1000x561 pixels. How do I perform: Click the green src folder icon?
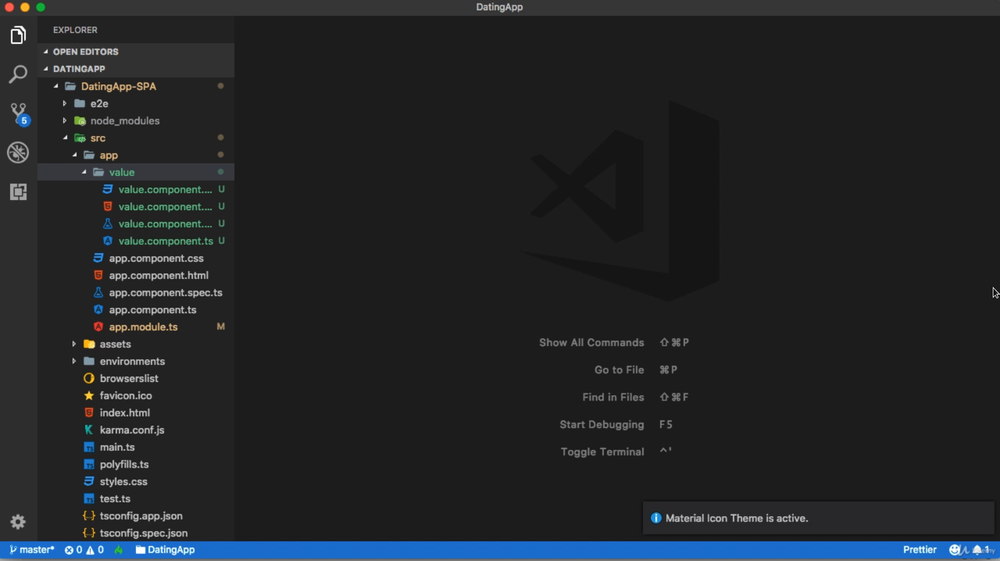(x=80, y=138)
